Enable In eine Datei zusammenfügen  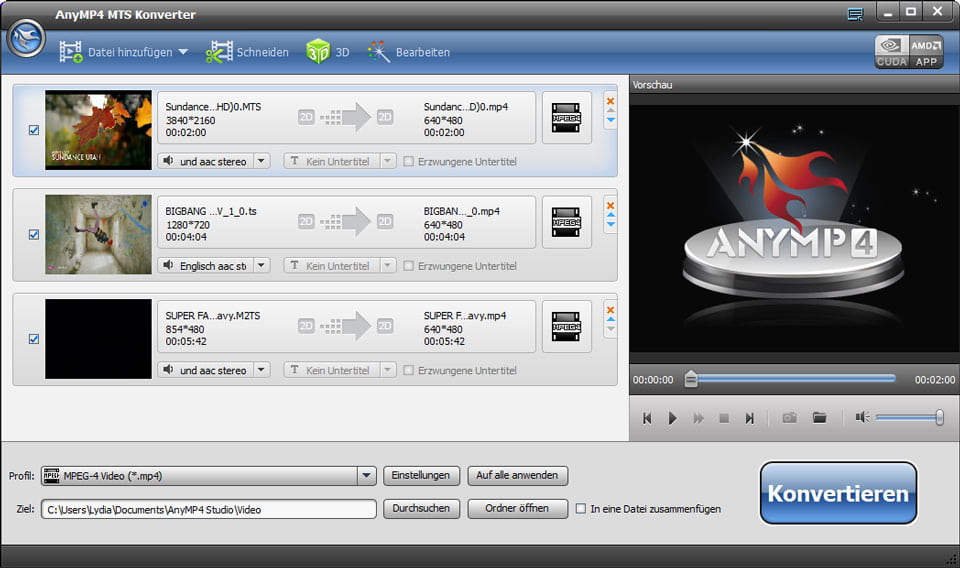(580, 509)
